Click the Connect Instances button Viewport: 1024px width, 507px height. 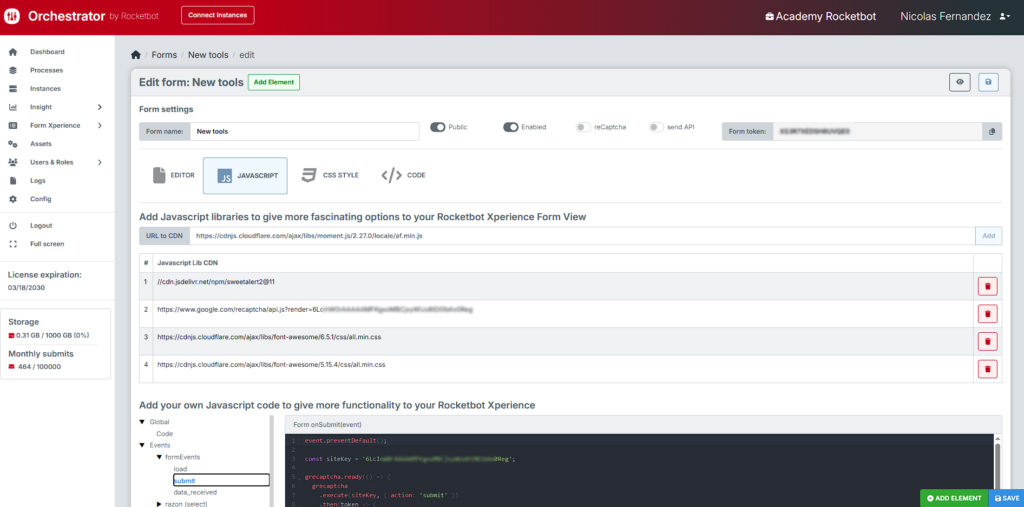pyautogui.click(x=218, y=15)
